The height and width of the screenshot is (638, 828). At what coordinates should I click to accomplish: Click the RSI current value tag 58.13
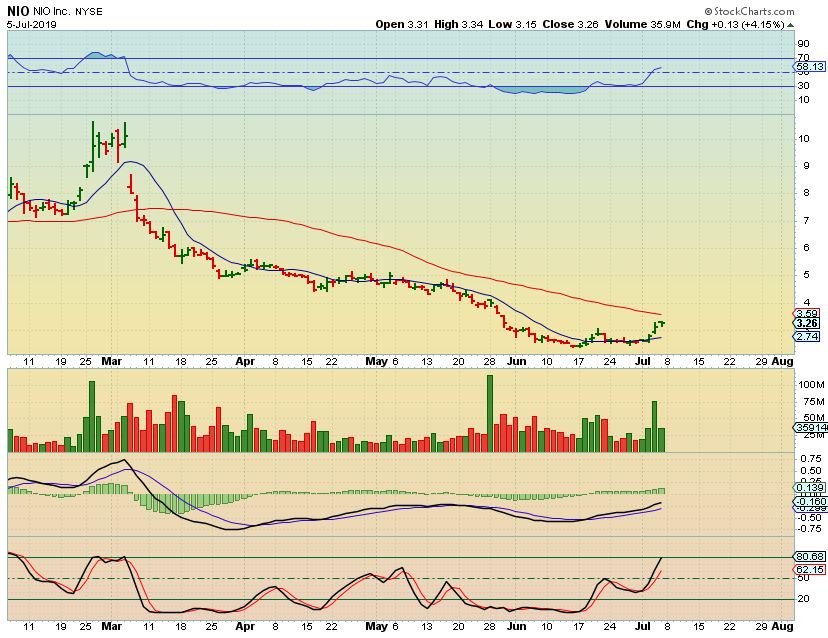point(810,67)
